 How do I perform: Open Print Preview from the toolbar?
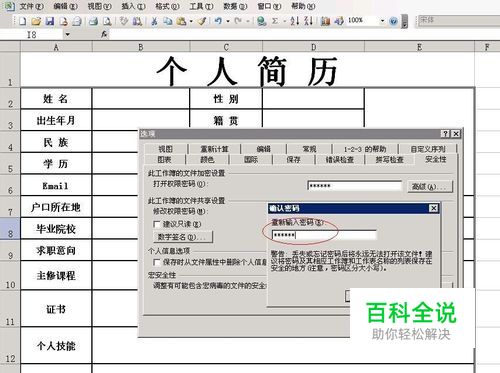click(107, 21)
